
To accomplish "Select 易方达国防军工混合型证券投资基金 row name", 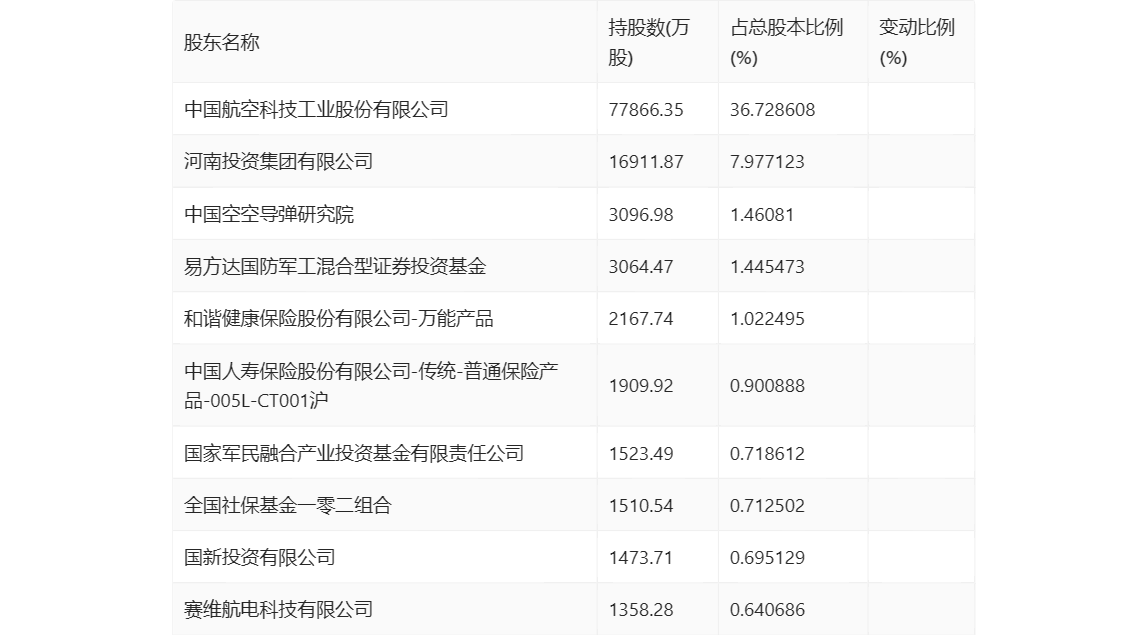I will coord(335,266).
